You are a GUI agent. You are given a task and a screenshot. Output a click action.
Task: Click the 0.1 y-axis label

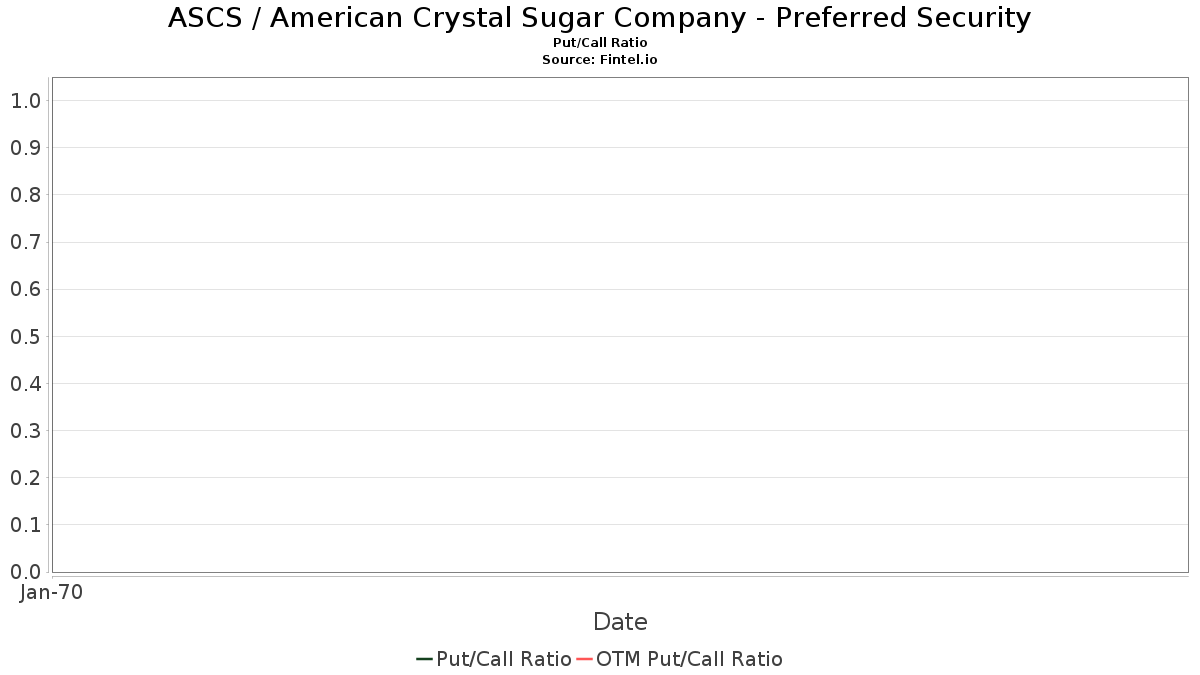[25, 525]
